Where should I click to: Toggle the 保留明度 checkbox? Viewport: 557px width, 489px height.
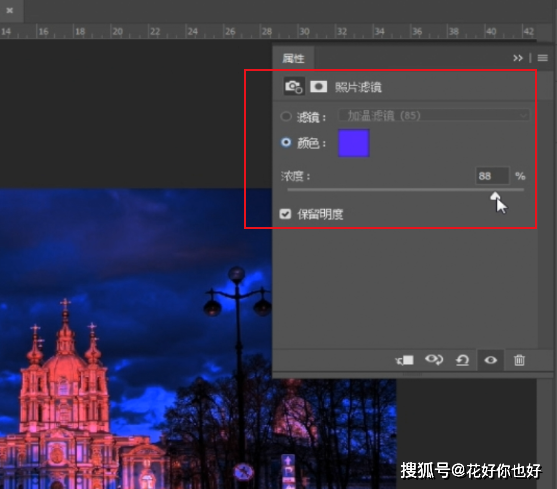pos(285,214)
